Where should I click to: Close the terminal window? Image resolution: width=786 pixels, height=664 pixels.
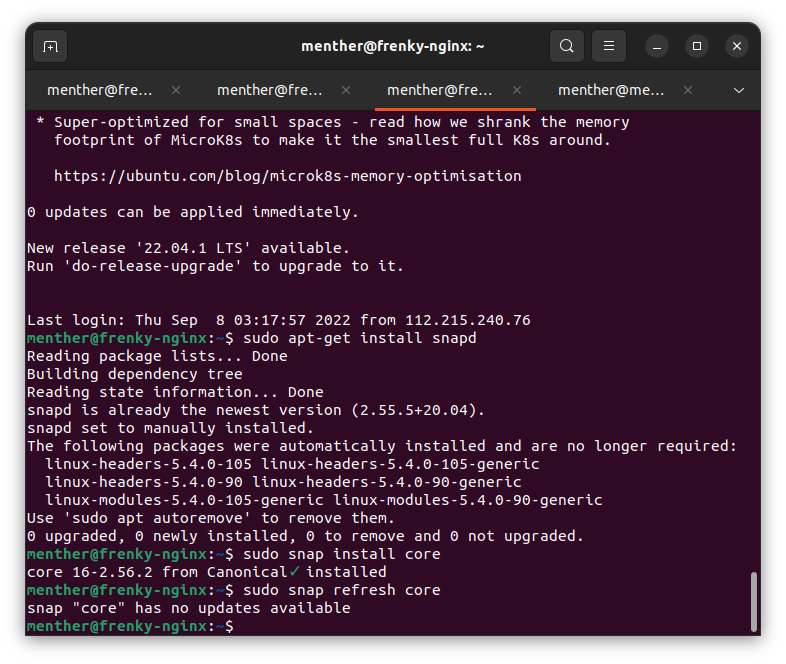[x=737, y=46]
